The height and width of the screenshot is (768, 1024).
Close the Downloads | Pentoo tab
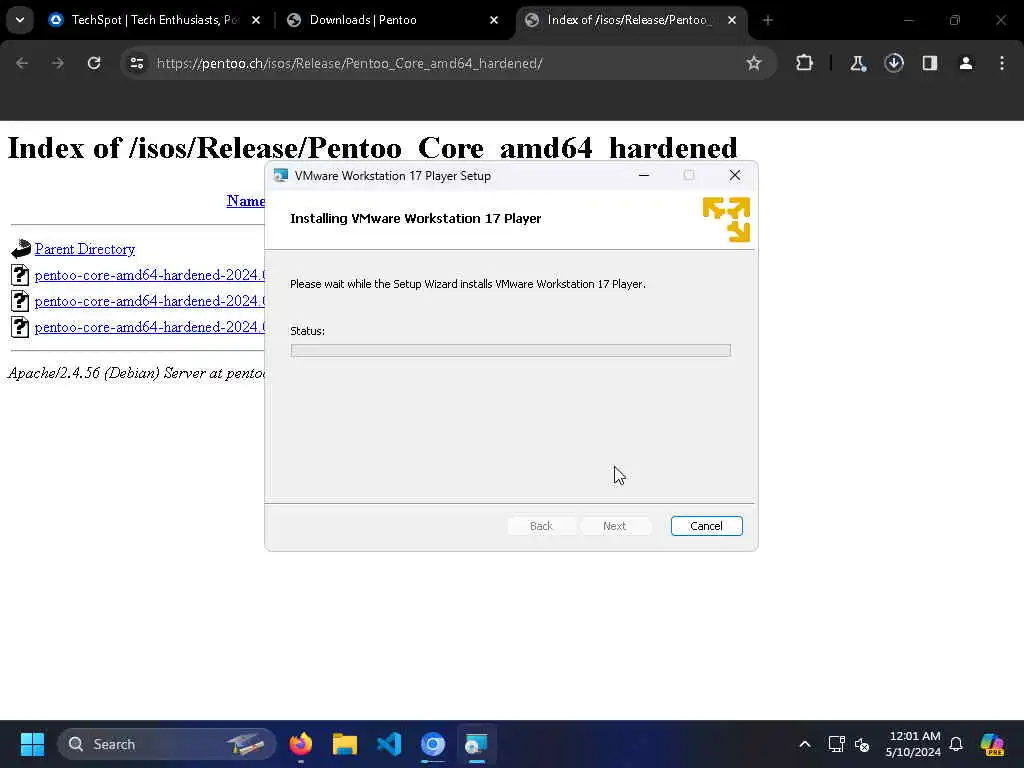pyautogui.click(x=494, y=20)
